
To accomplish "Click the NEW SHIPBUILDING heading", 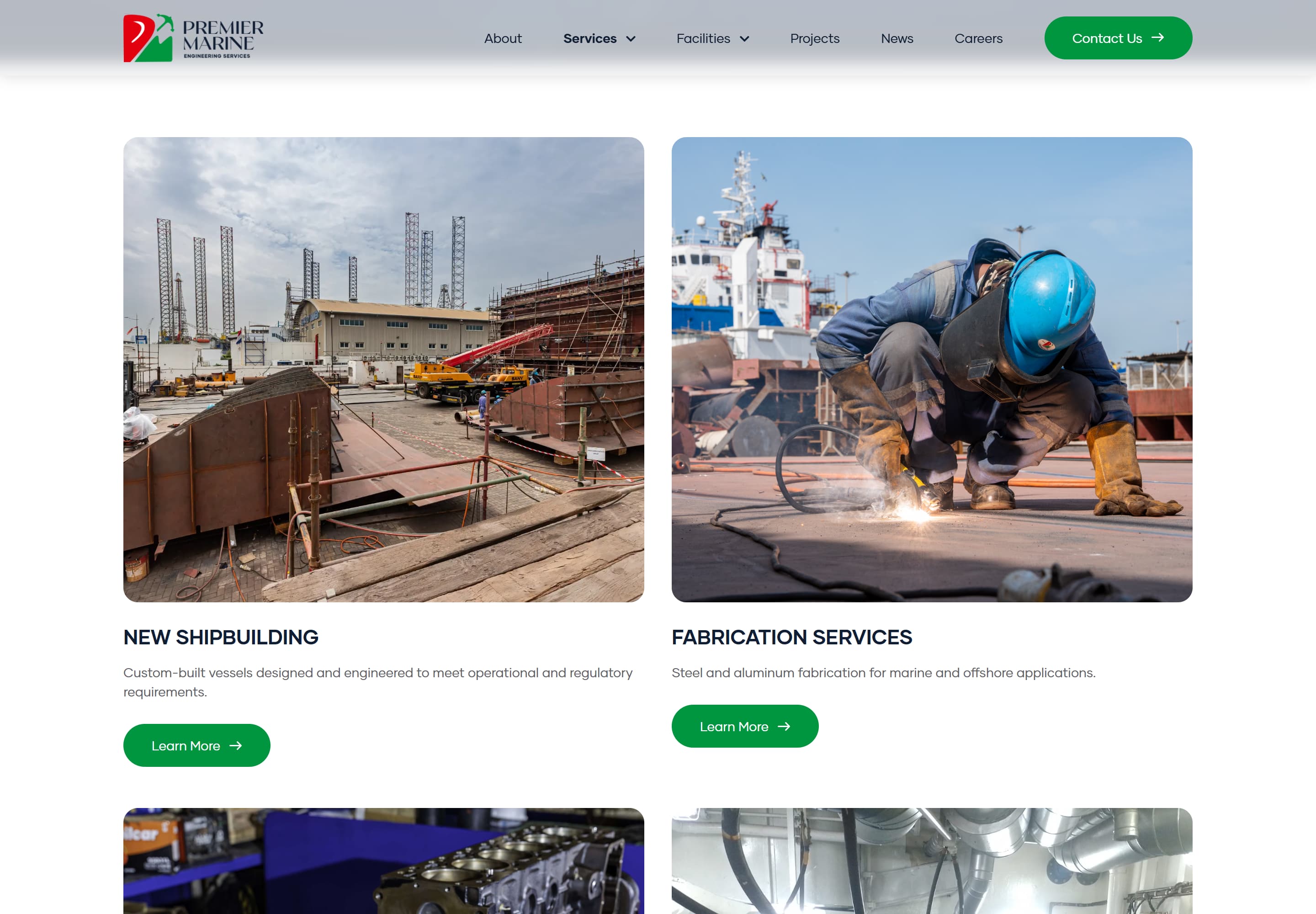I will 221,638.
